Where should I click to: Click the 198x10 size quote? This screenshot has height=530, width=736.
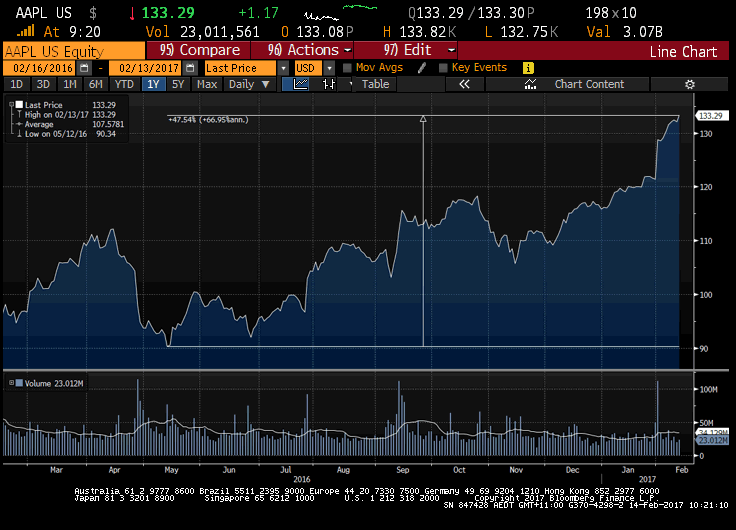611,13
